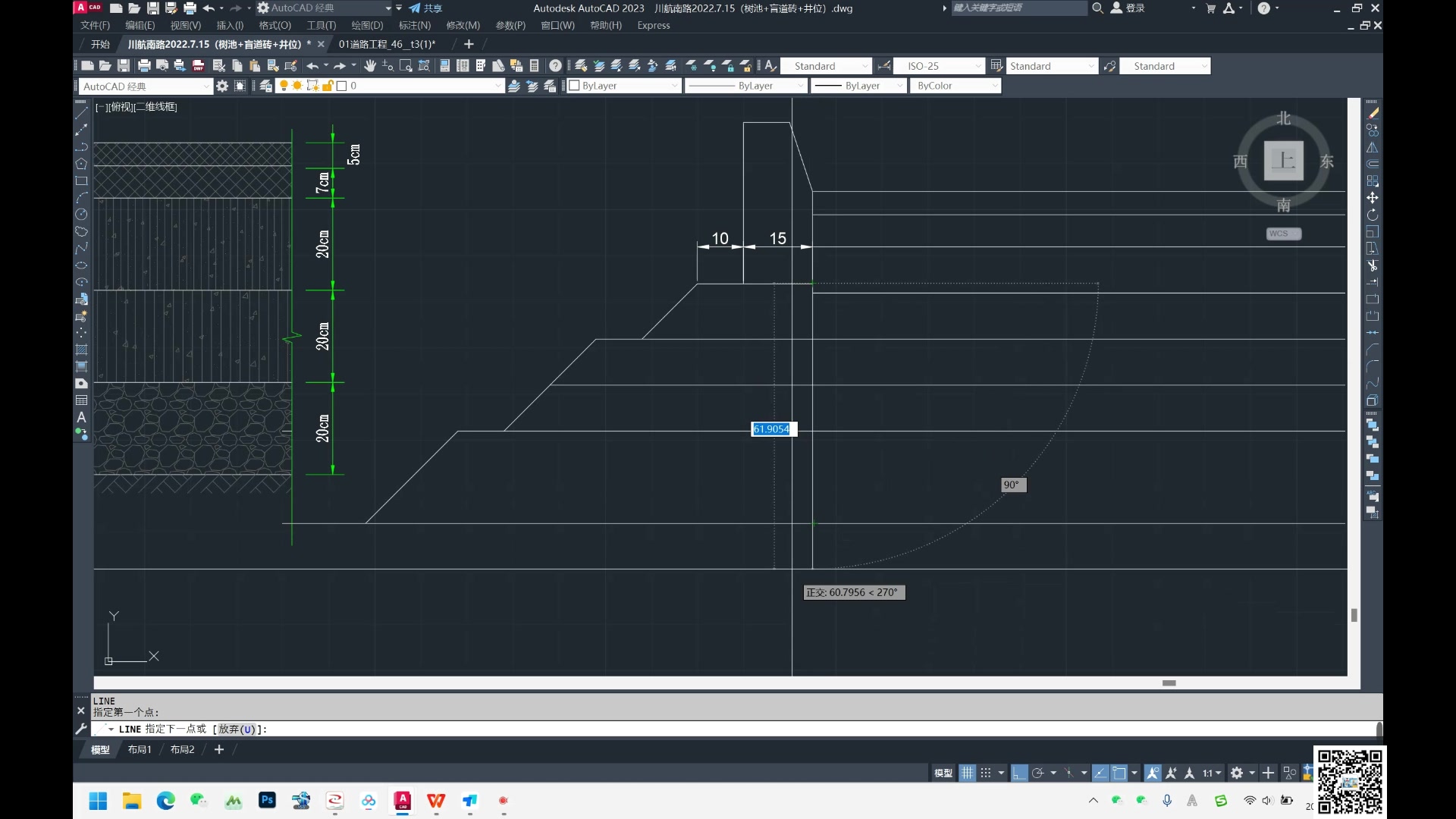Click the Help question mark icon
Viewport: 1456px width, 819px height.
point(555,66)
